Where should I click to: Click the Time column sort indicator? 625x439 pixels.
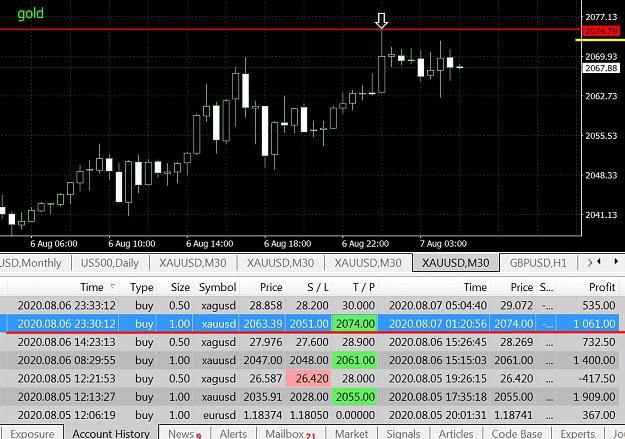click(x=112, y=286)
